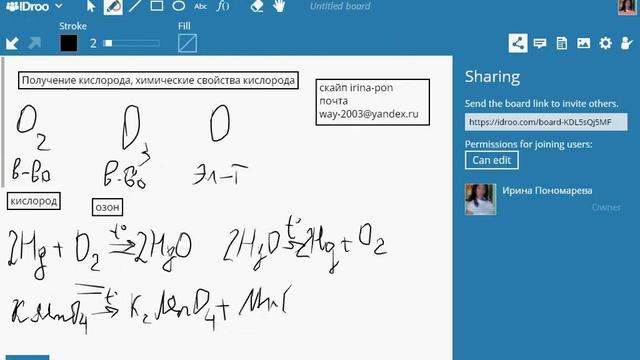Select the freehand pen tool
Viewport: 640px width, 360px height.
pyautogui.click(x=113, y=7)
